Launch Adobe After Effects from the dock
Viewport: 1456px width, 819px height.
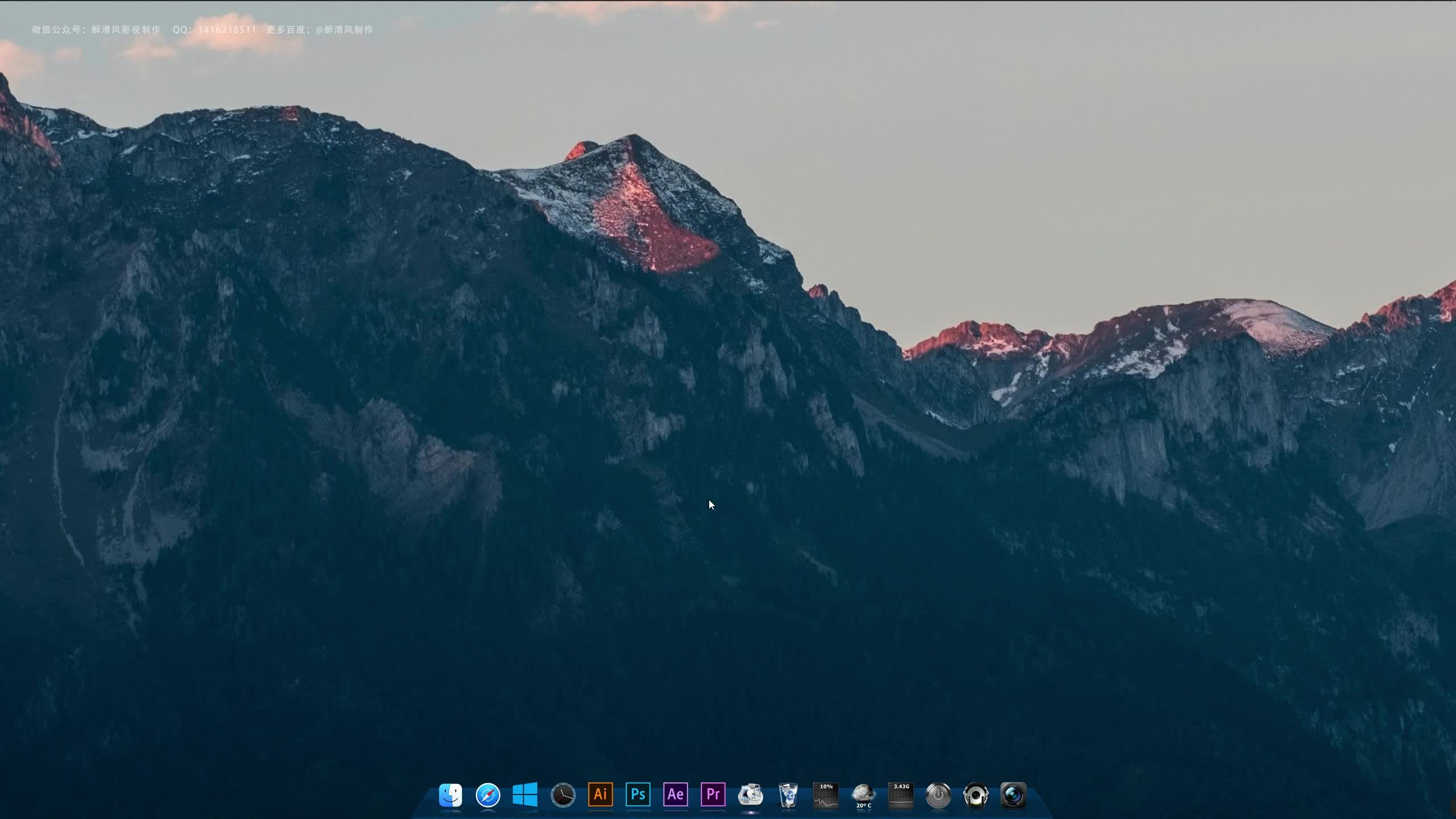[x=675, y=795]
